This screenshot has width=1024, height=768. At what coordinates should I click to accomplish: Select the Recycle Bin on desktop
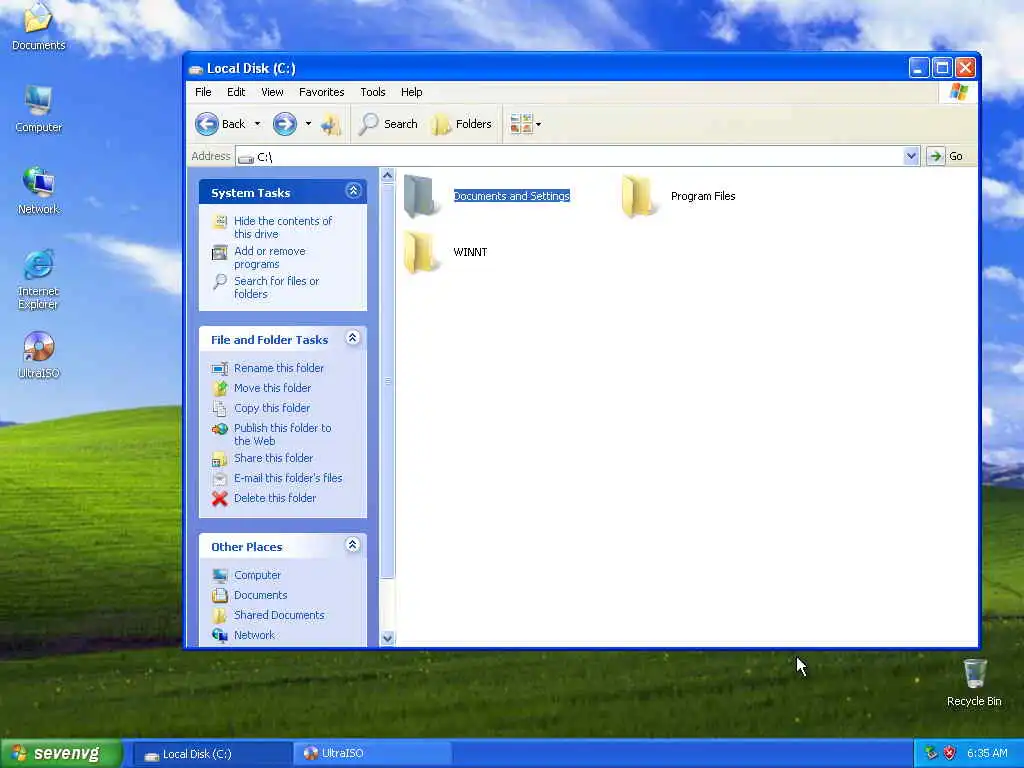point(974,683)
